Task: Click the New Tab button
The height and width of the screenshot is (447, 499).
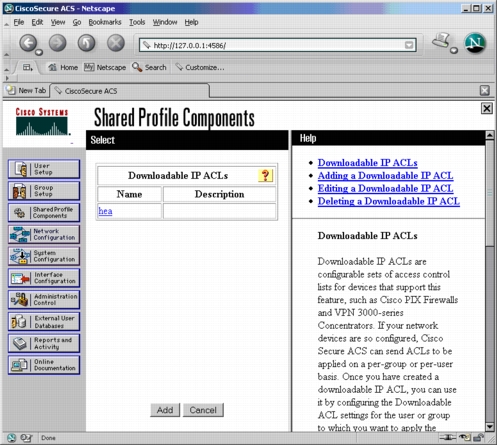Action: click(x=26, y=91)
